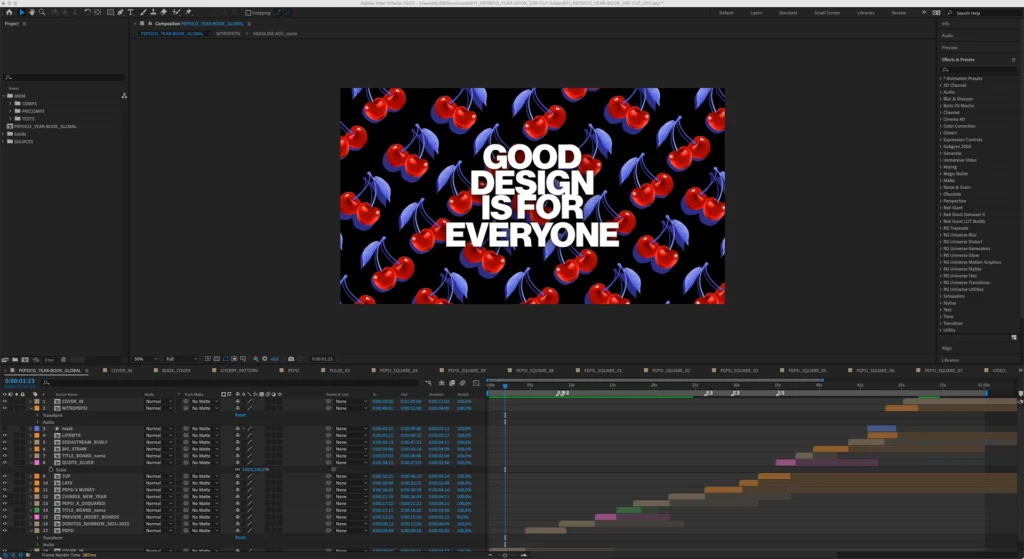Click the snapshot camera icon below viewer
Screen dimensions: 1024x559
(291, 359)
